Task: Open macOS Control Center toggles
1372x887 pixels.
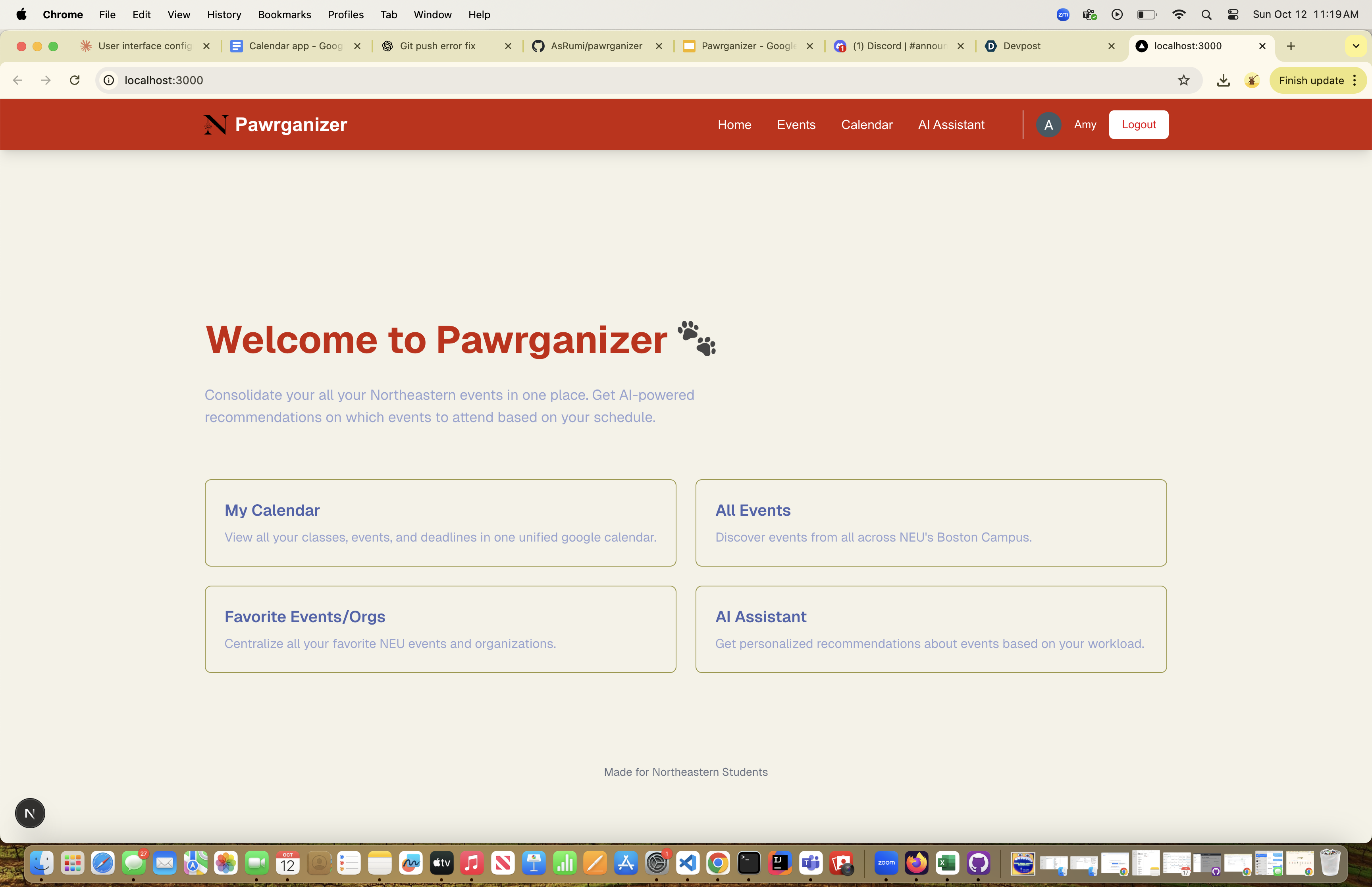Action: point(1233,14)
